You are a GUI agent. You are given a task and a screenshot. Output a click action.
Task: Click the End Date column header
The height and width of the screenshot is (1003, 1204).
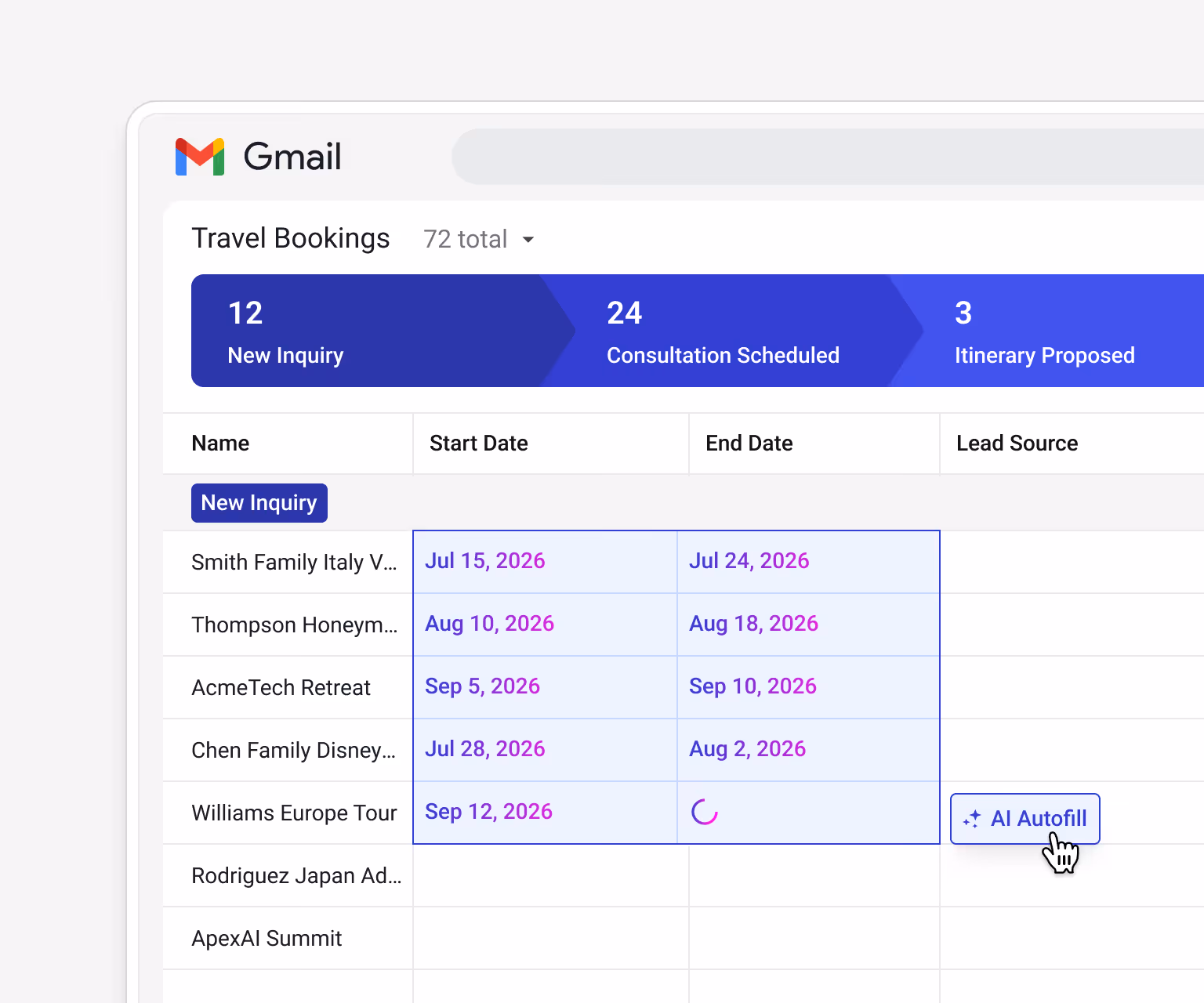pos(749,444)
